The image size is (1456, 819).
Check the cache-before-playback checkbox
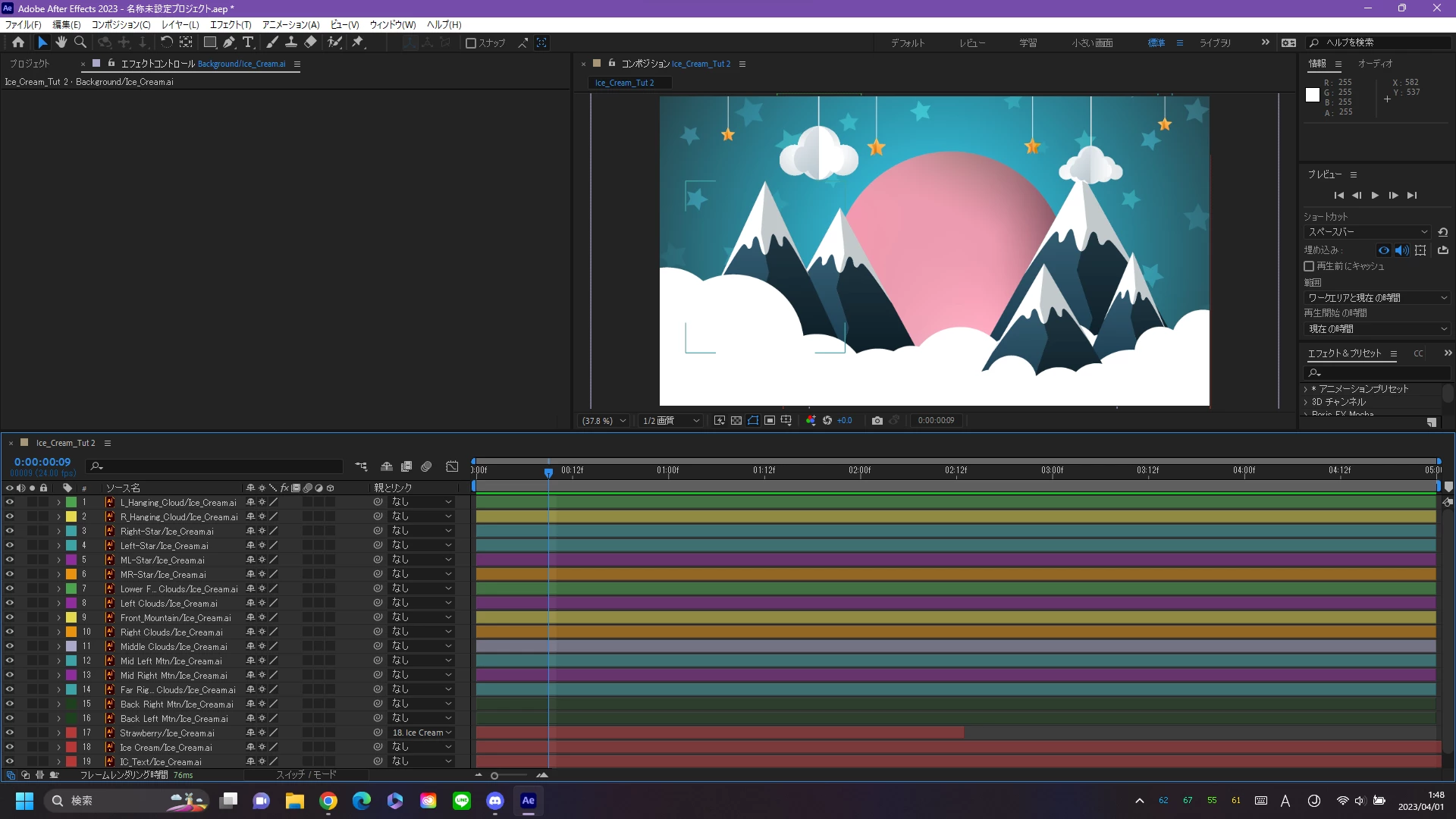pyautogui.click(x=1309, y=266)
